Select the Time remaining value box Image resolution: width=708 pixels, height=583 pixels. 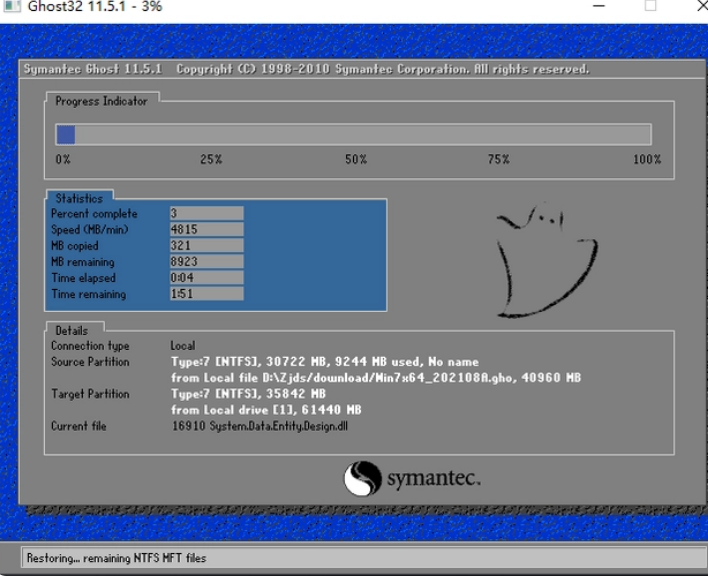(206, 294)
